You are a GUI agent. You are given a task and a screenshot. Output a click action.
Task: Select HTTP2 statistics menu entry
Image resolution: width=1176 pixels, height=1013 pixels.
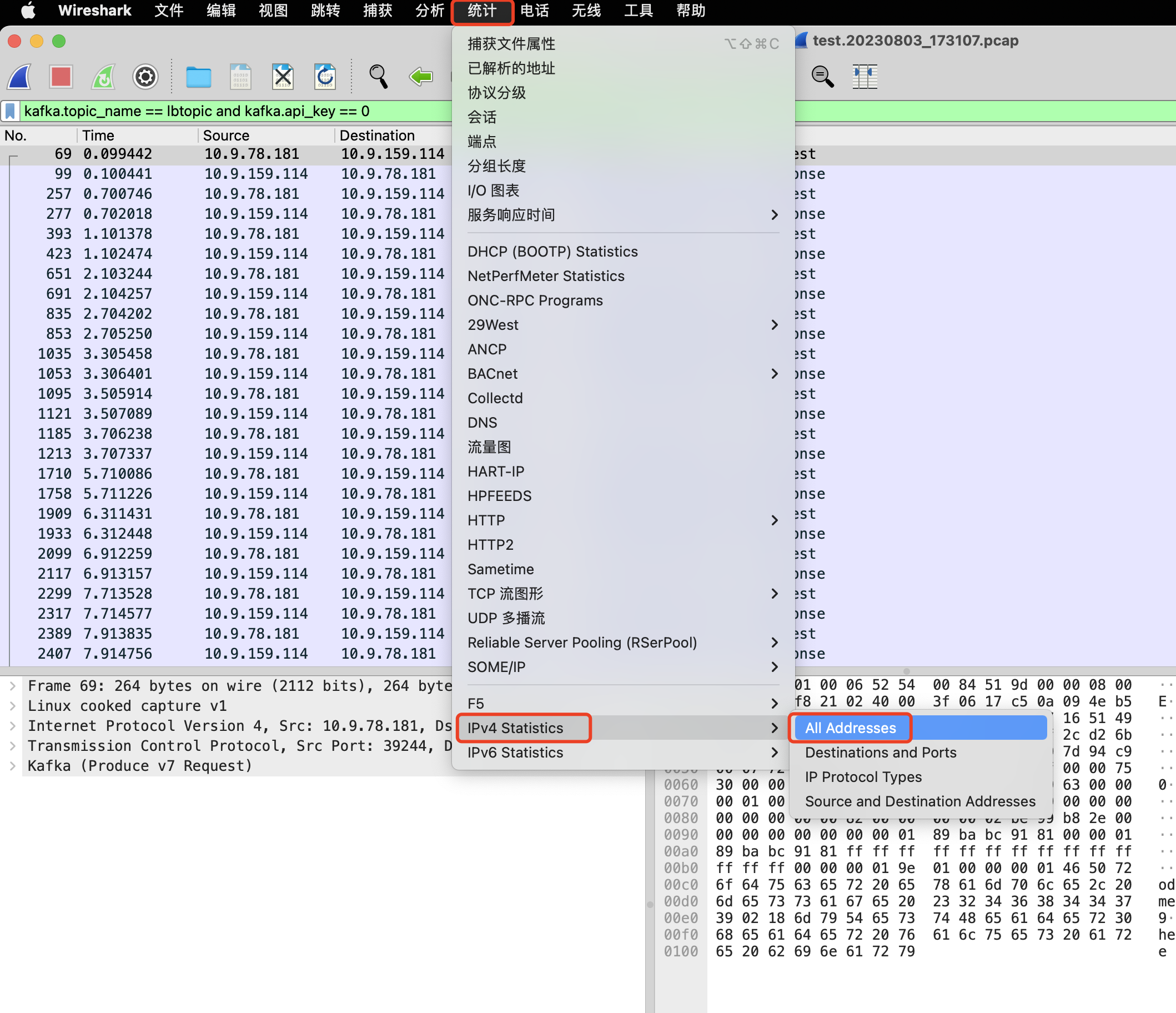click(622, 545)
